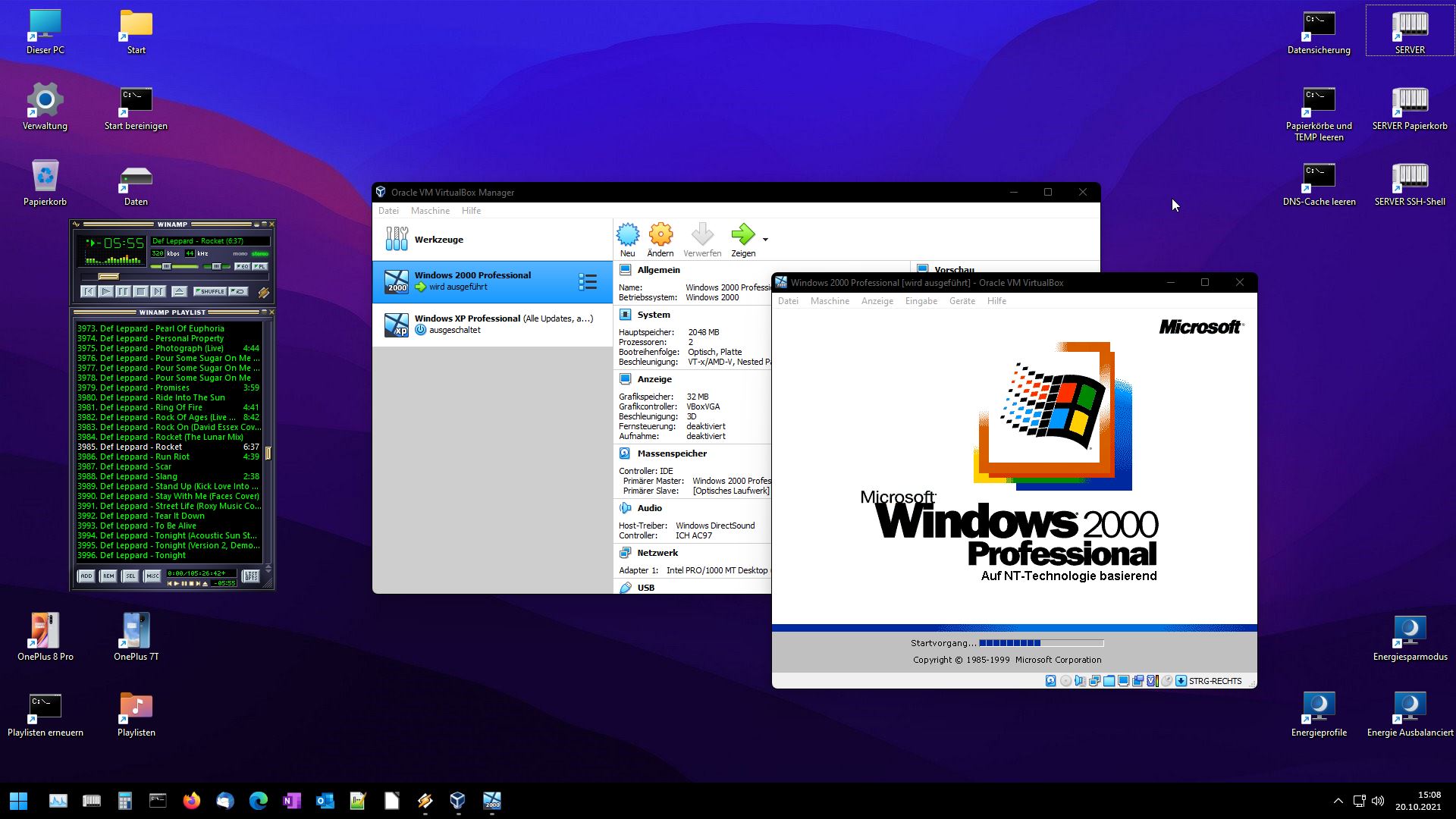Click playlist ADD button
Image resolution: width=1456 pixels, height=819 pixels.
[86, 576]
